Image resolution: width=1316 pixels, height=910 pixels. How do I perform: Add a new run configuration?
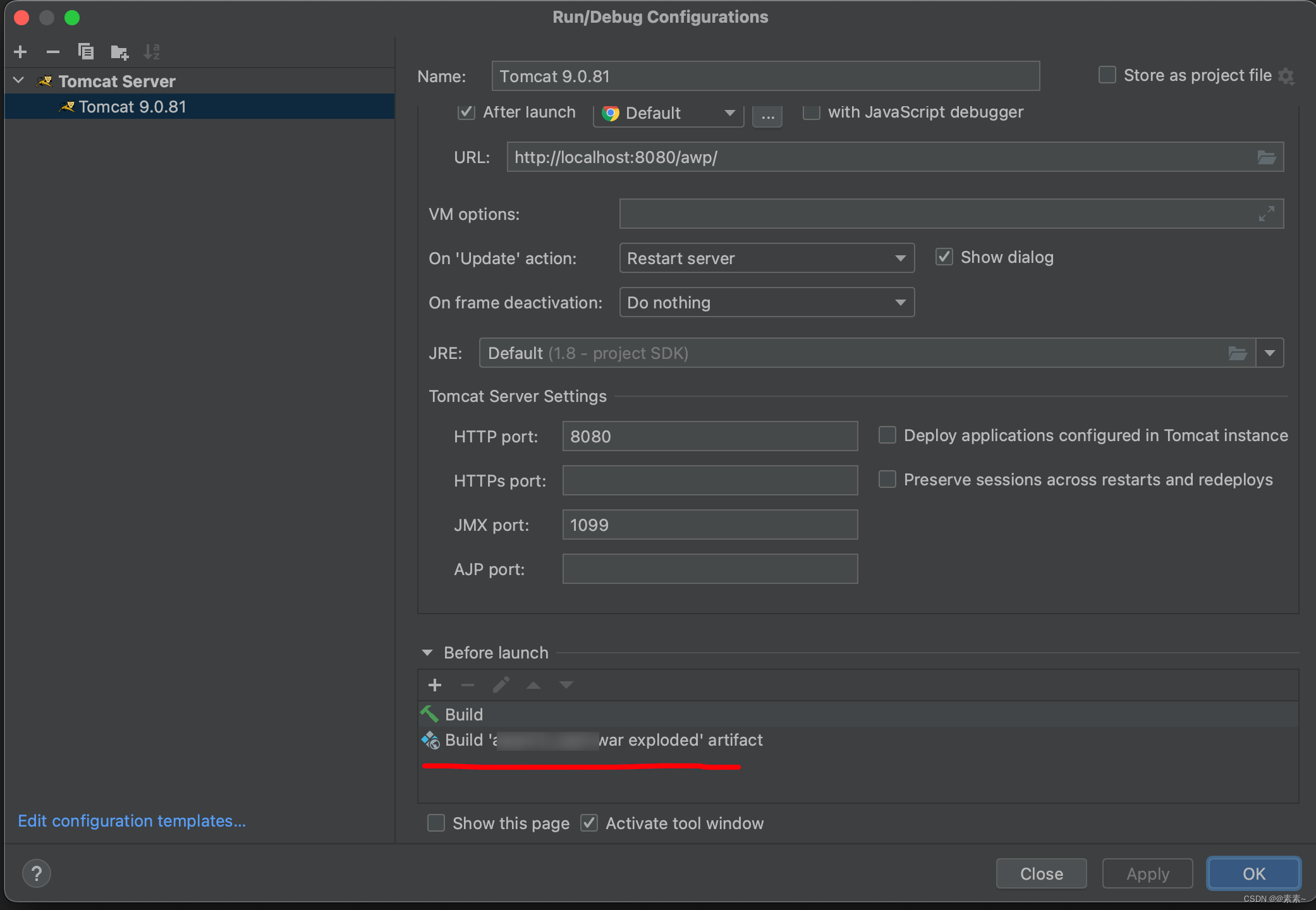pos(20,52)
